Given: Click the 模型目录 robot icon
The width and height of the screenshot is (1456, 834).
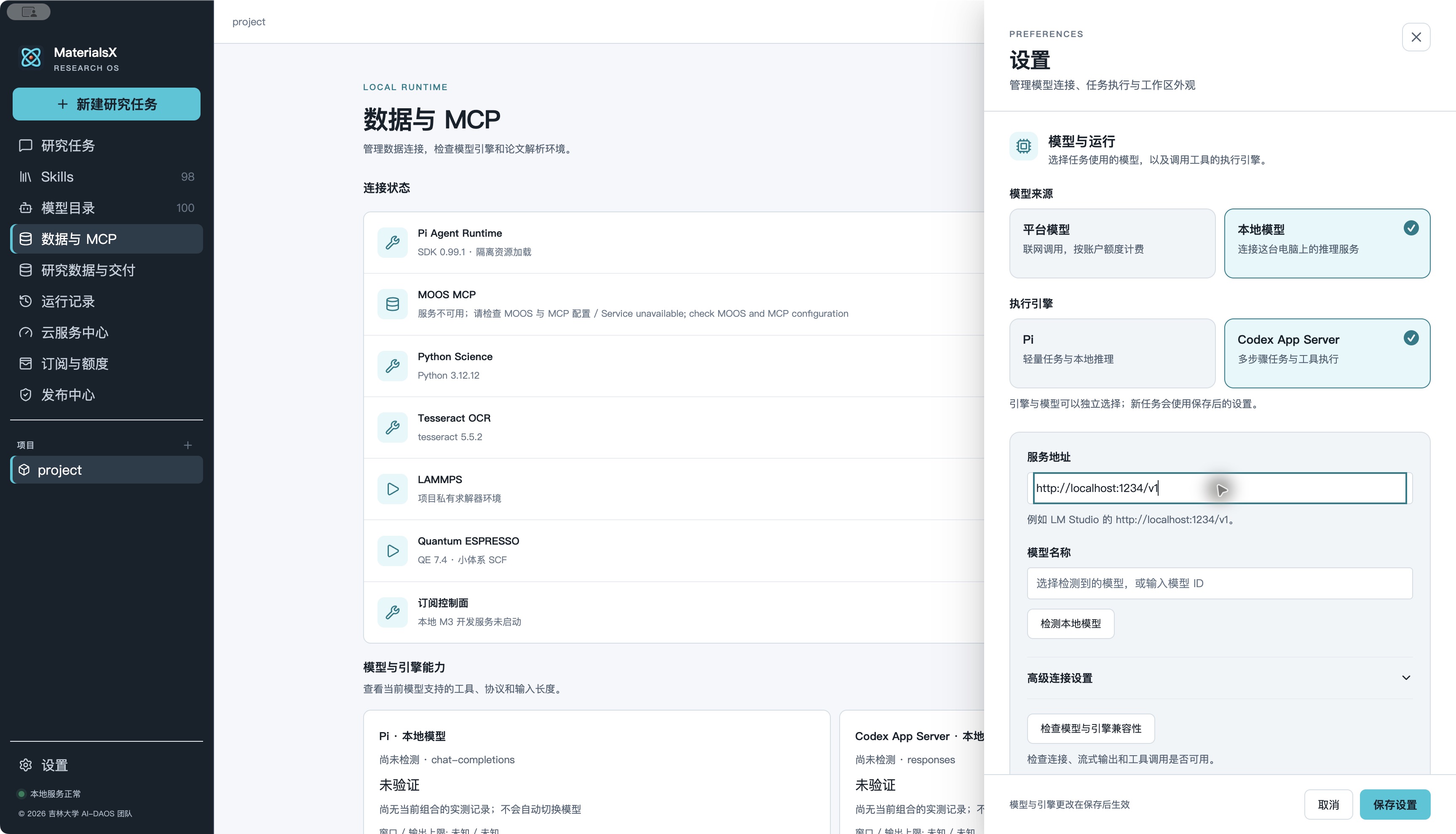Looking at the screenshot, I should point(26,208).
